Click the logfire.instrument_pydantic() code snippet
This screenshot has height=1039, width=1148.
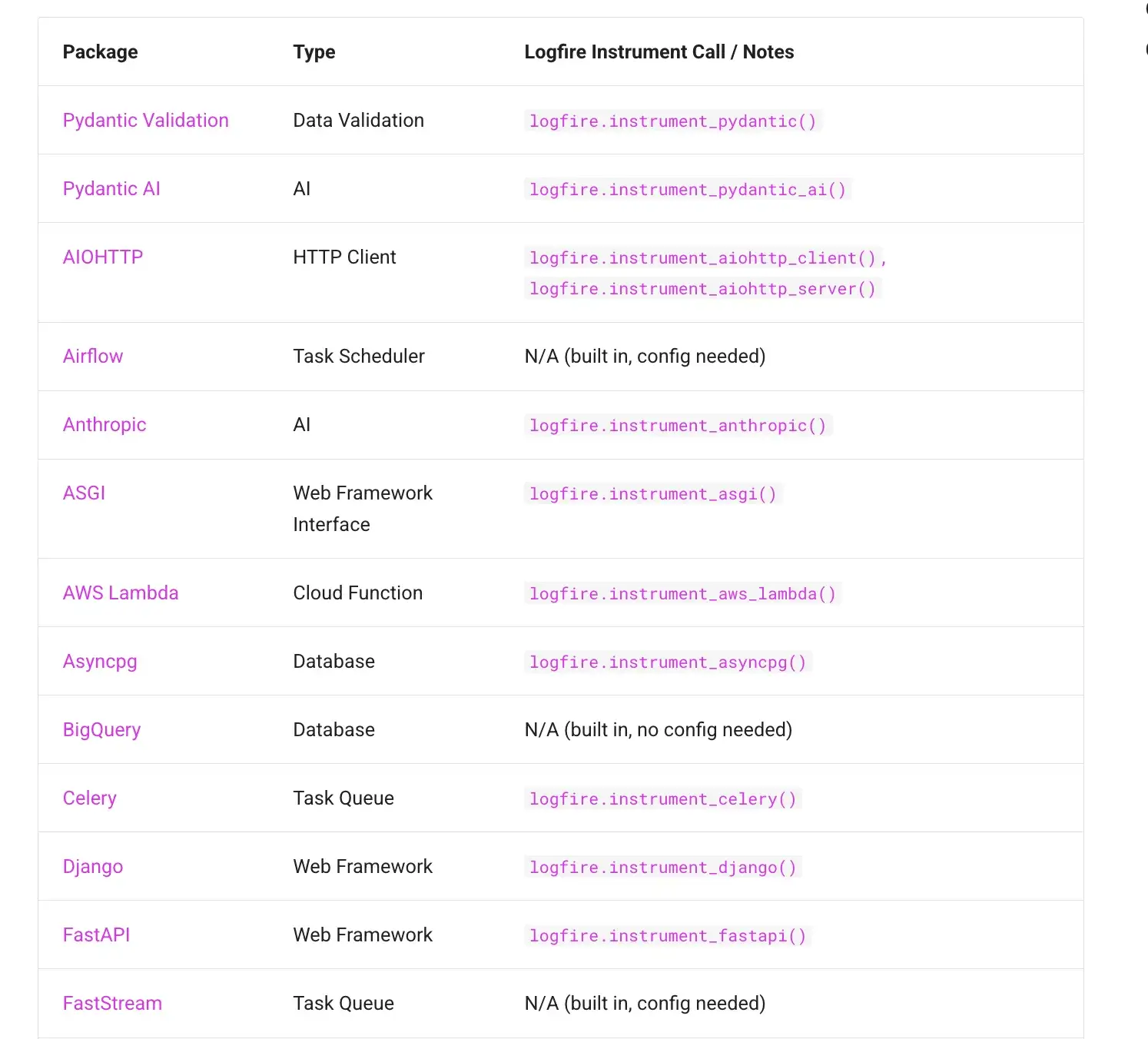tap(672, 121)
